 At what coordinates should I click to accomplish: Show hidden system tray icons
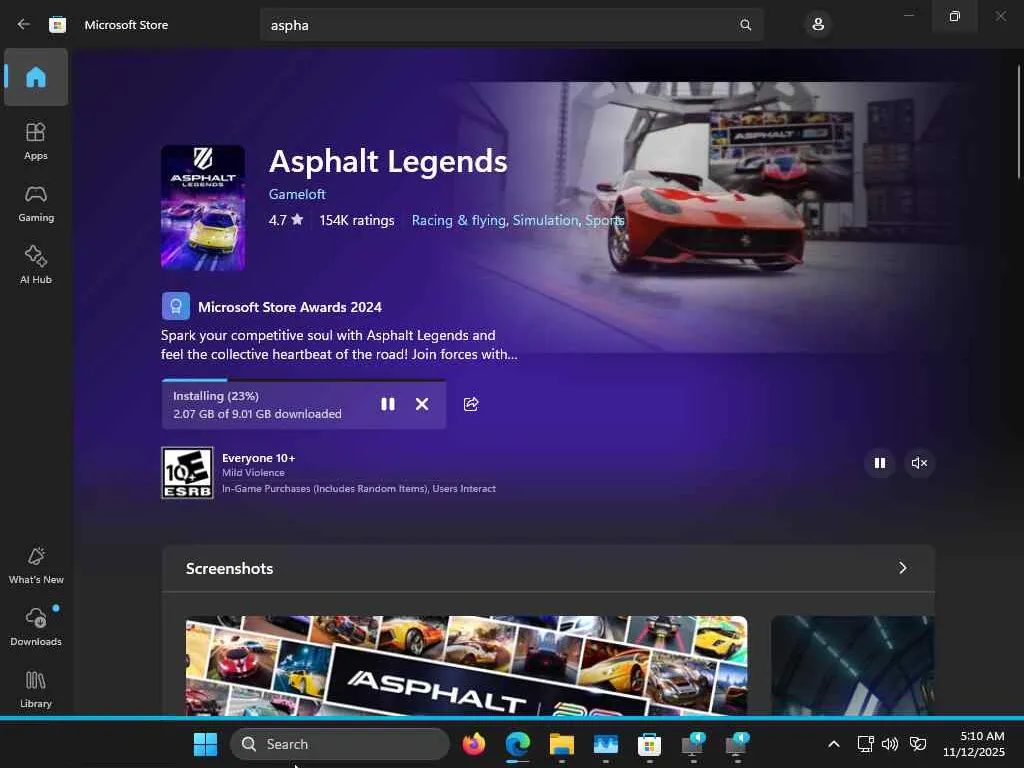[x=834, y=744]
